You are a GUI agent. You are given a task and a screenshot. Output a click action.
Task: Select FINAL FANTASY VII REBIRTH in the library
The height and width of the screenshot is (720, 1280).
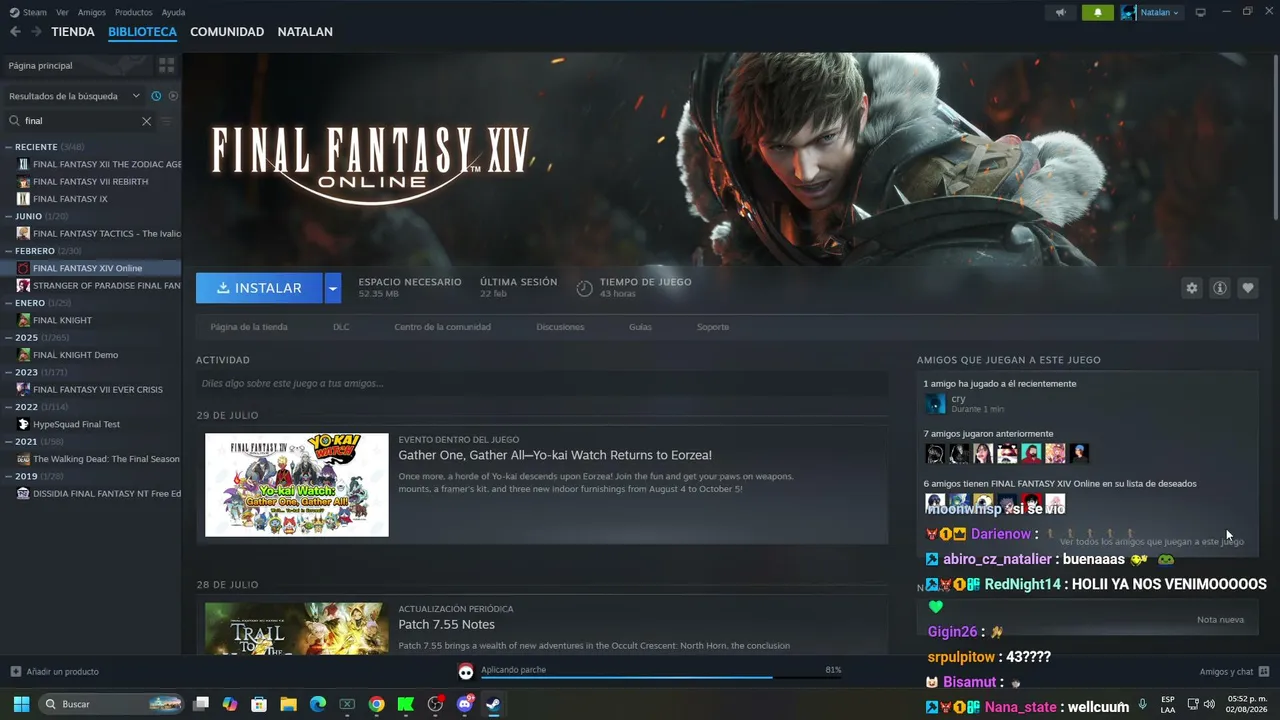90,182
